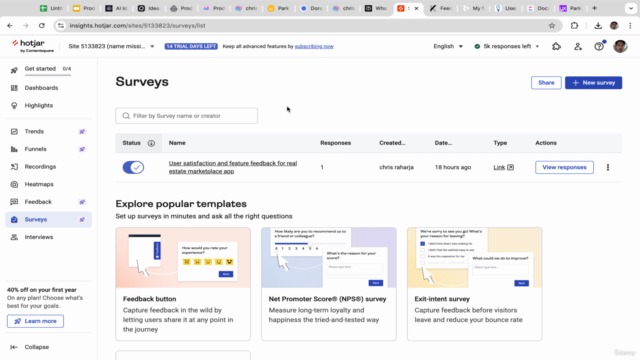
Task: Click the Chrome profile avatar in toolbar
Action: 614,25
